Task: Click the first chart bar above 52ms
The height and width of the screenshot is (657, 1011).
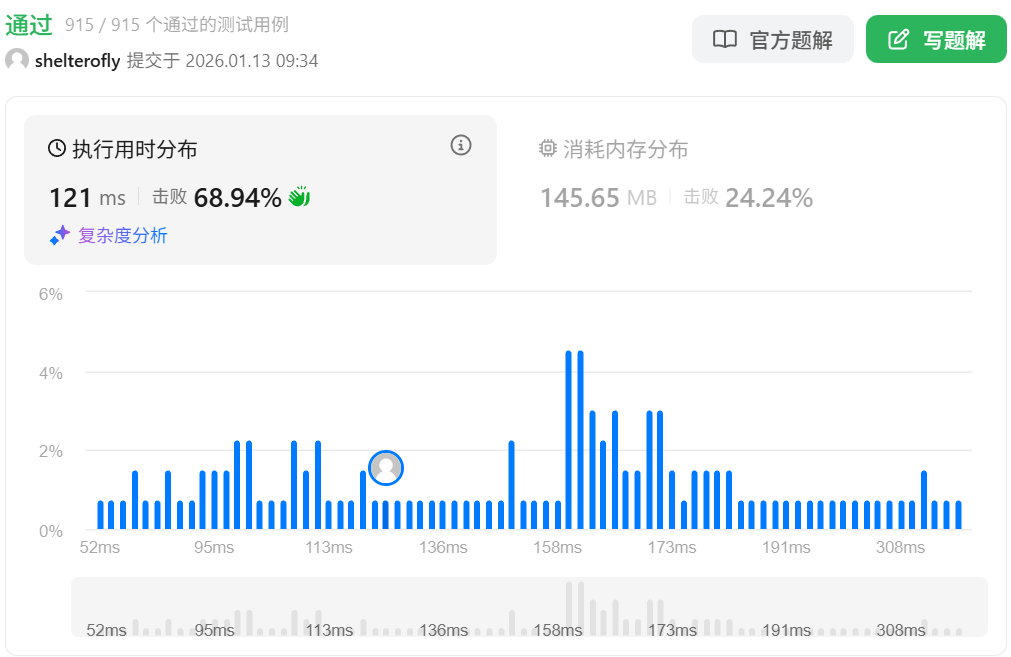Action: (101, 515)
